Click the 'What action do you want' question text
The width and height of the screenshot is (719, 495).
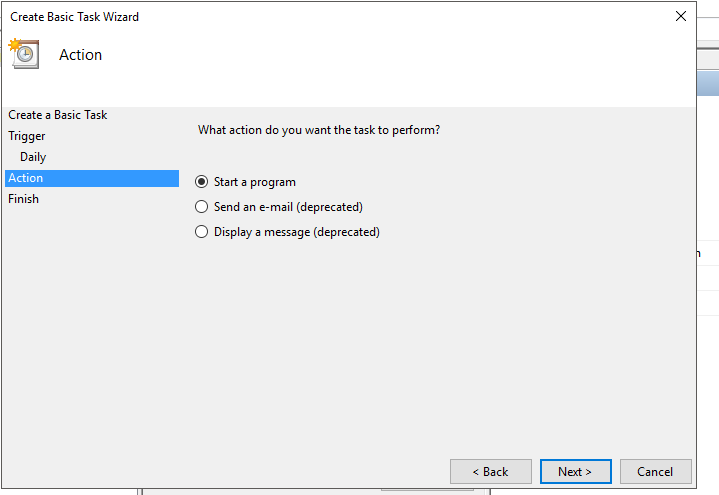(319, 130)
